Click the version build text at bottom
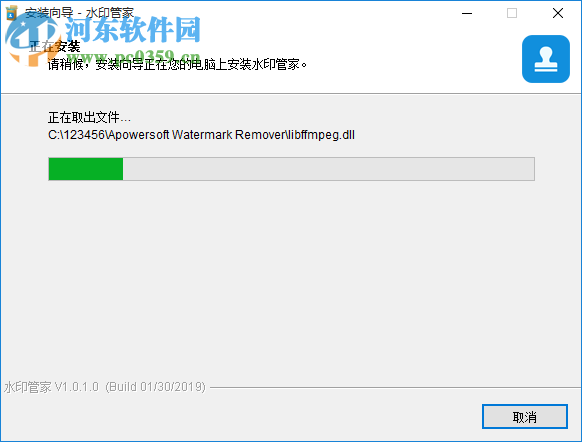The image size is (582, 442). point(105,387)
